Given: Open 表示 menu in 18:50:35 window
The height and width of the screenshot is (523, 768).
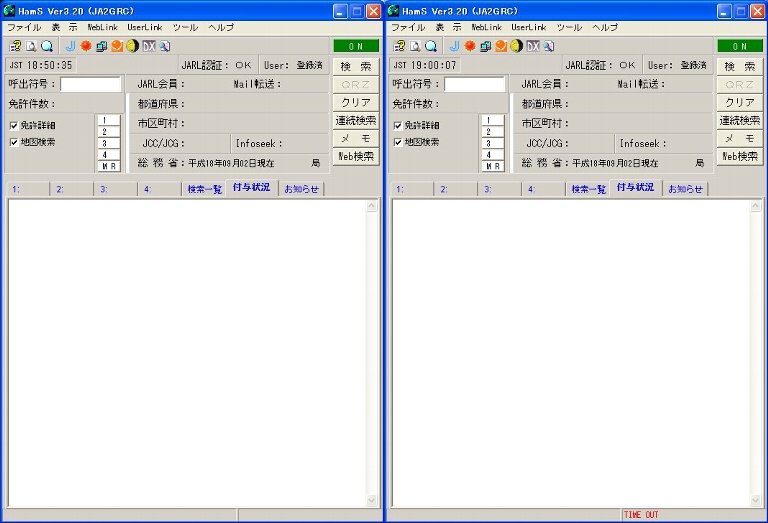Looking at the screenshot, I should point(65,27).
